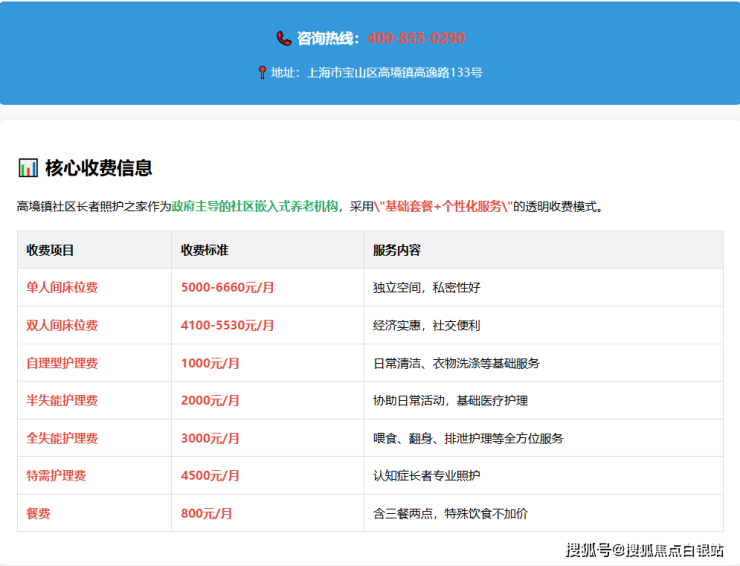Click the 5000-6660元/月 price cell

227,288
